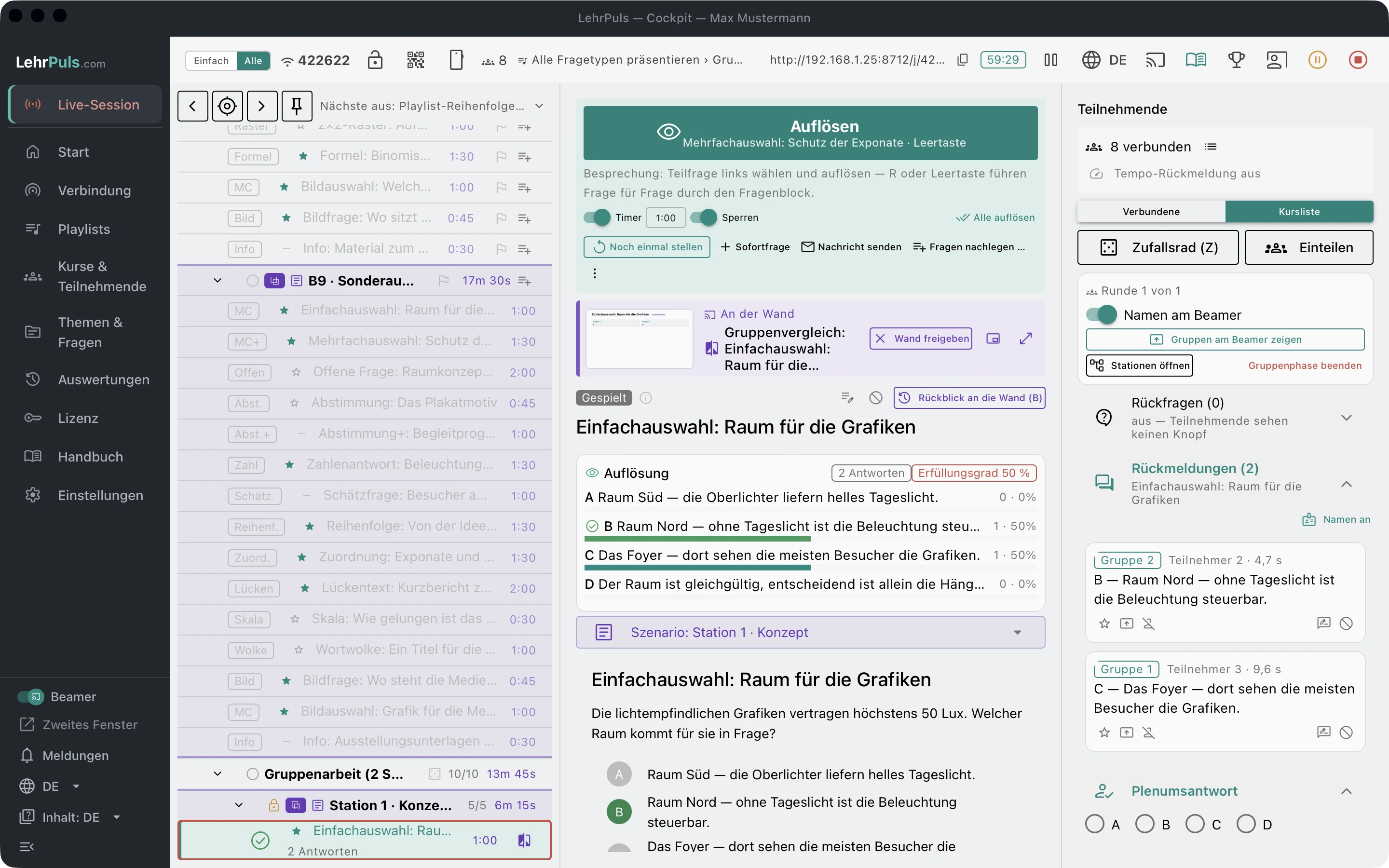Click the red stop session icon
Image resolution: width=1389 pixels, height=868 pixels.
(x=1358, y=60)
